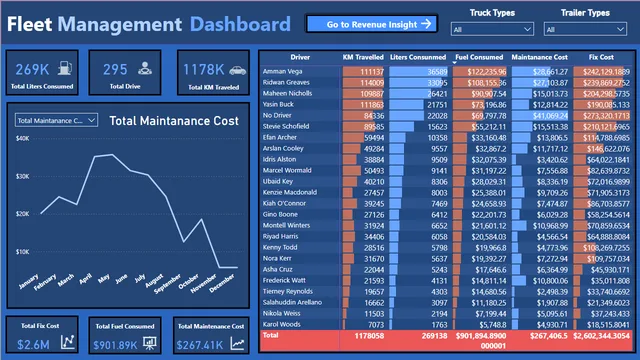640x360 pixels.
Task: Click the $901.89K Total Fuel Consumed value
Action: 115,345
